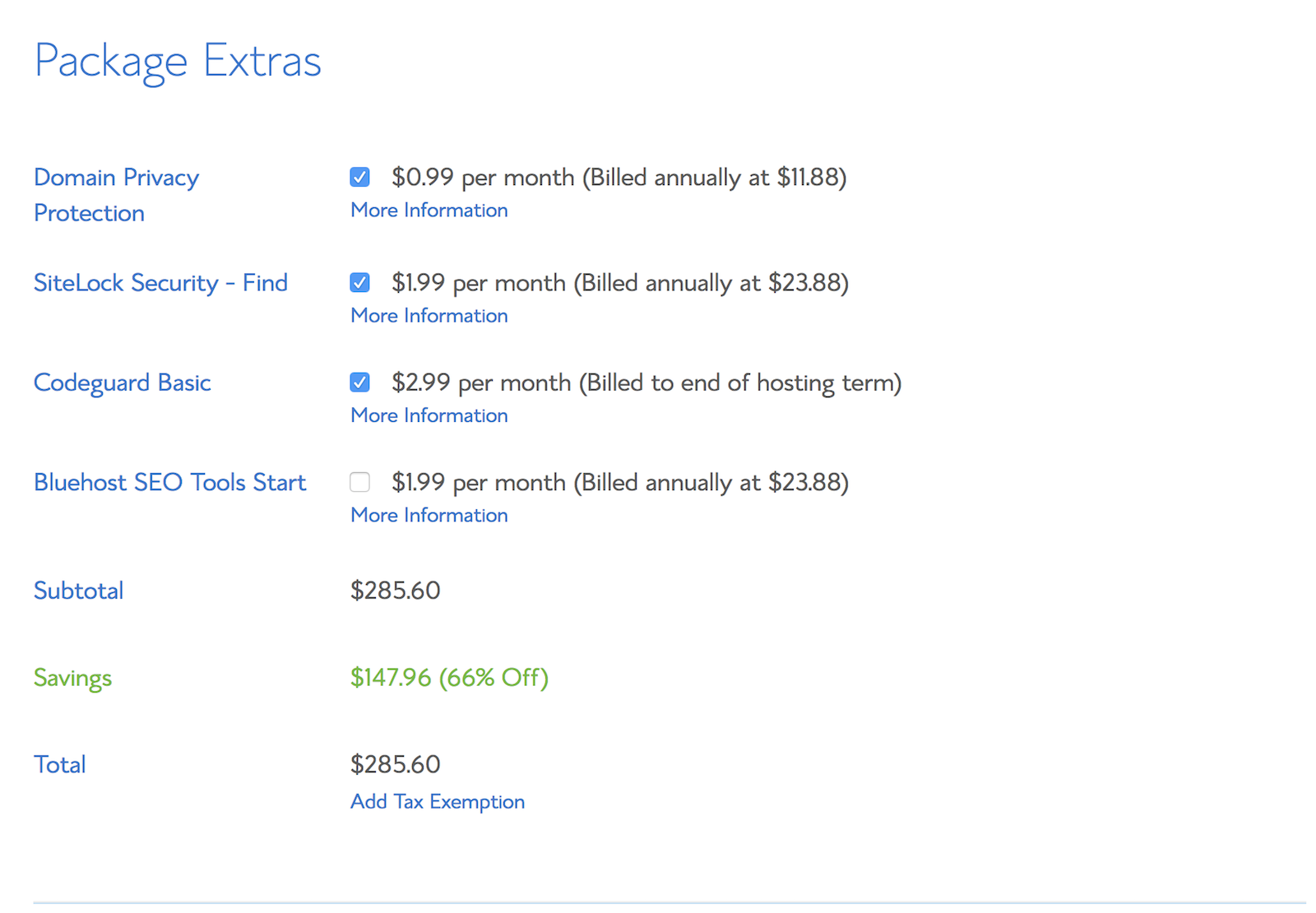The height and width of the screenshot is (913, 1316).
Task: Open More Information for Domain Privacy Protection
Action: click(x=429, y=211)
